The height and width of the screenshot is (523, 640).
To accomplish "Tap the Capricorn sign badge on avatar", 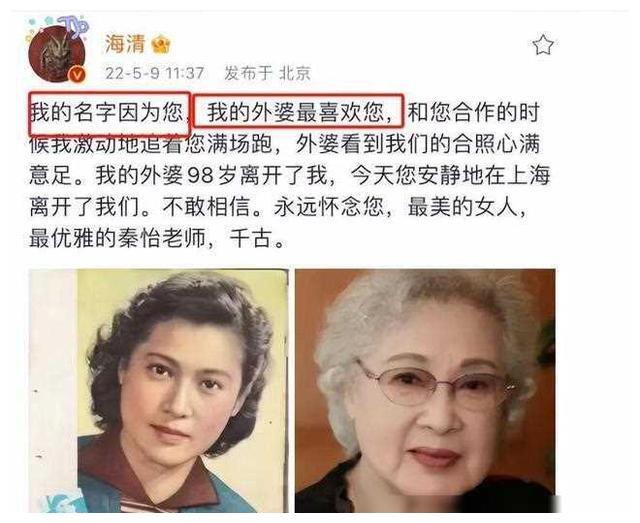I will [73, 25].
